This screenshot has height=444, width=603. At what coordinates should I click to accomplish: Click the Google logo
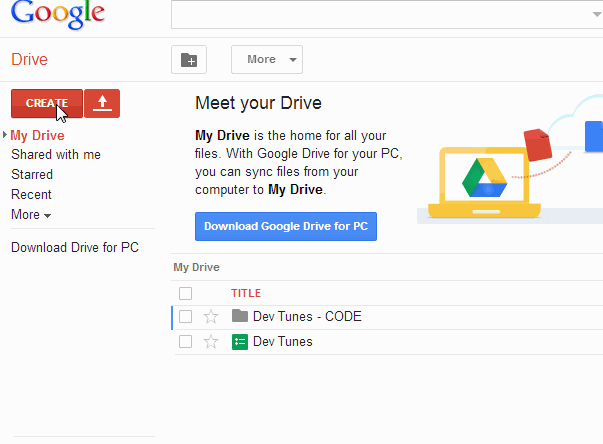point(58,14)
